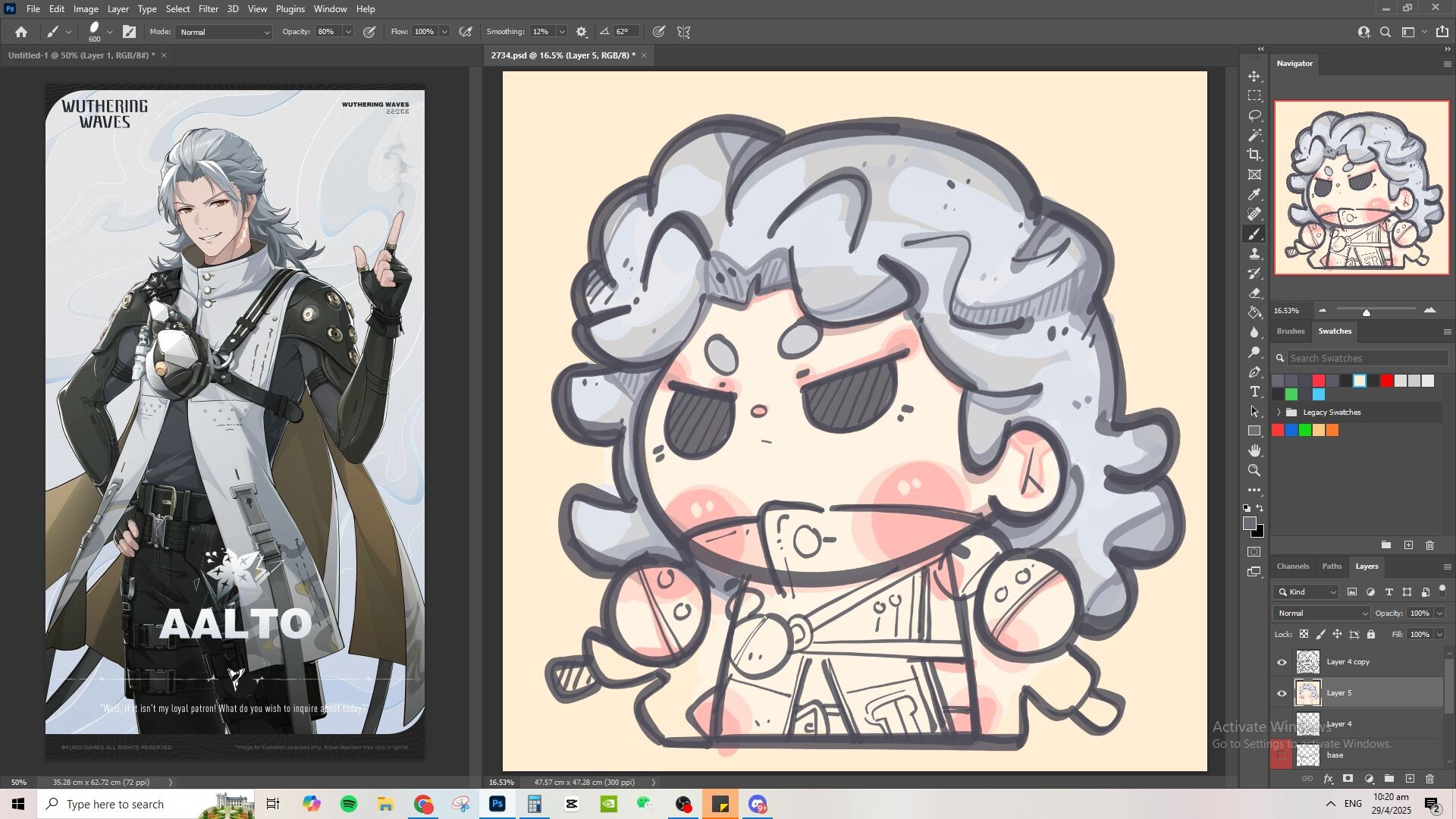Select the Eraser tool
This screenshot has height=819, width=1456.
point(1254,293)
